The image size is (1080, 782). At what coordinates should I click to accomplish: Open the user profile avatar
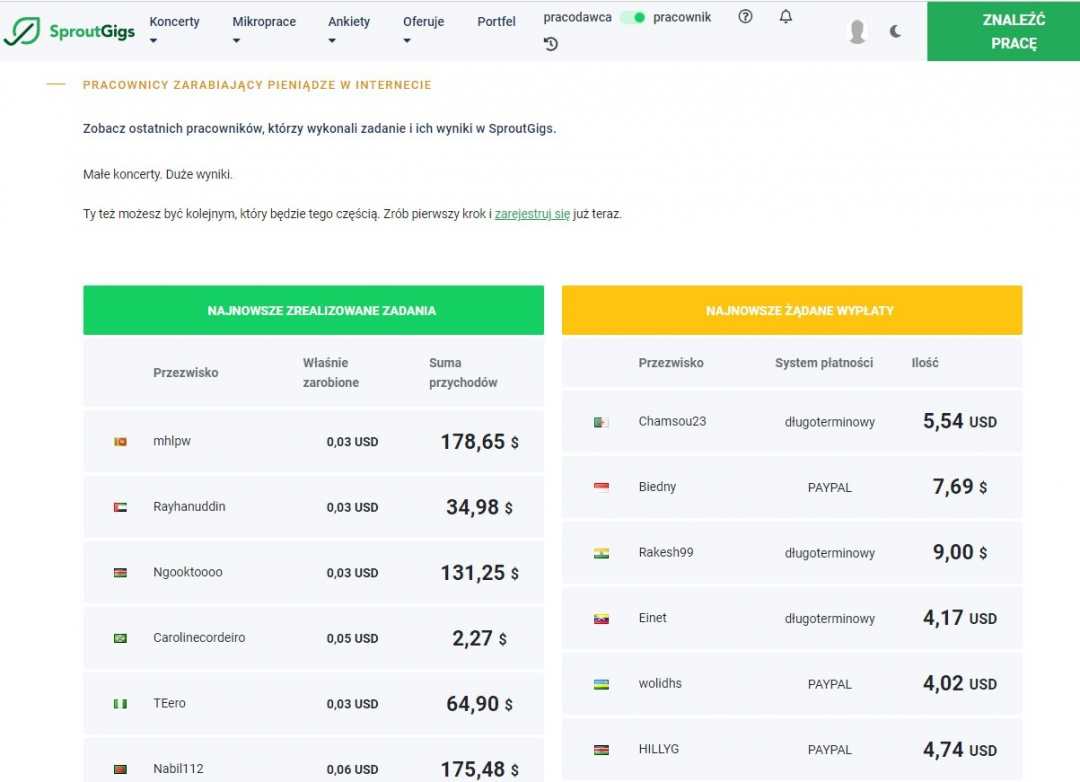(x=857, y=32)
